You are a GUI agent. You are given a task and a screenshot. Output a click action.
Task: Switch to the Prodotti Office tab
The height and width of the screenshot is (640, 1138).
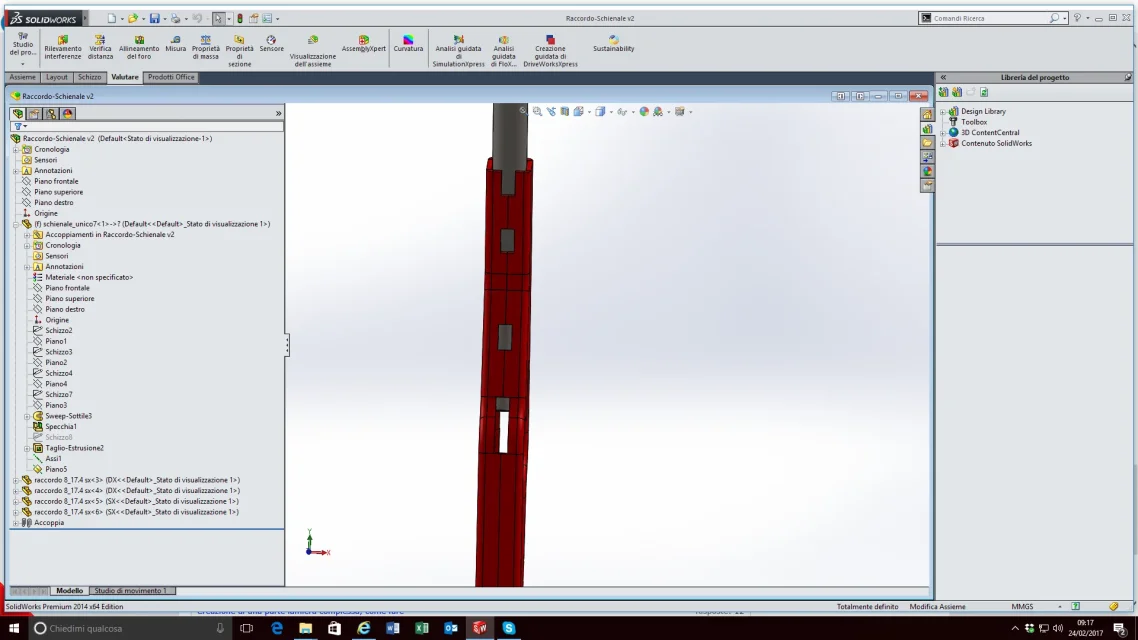[171, 77]
